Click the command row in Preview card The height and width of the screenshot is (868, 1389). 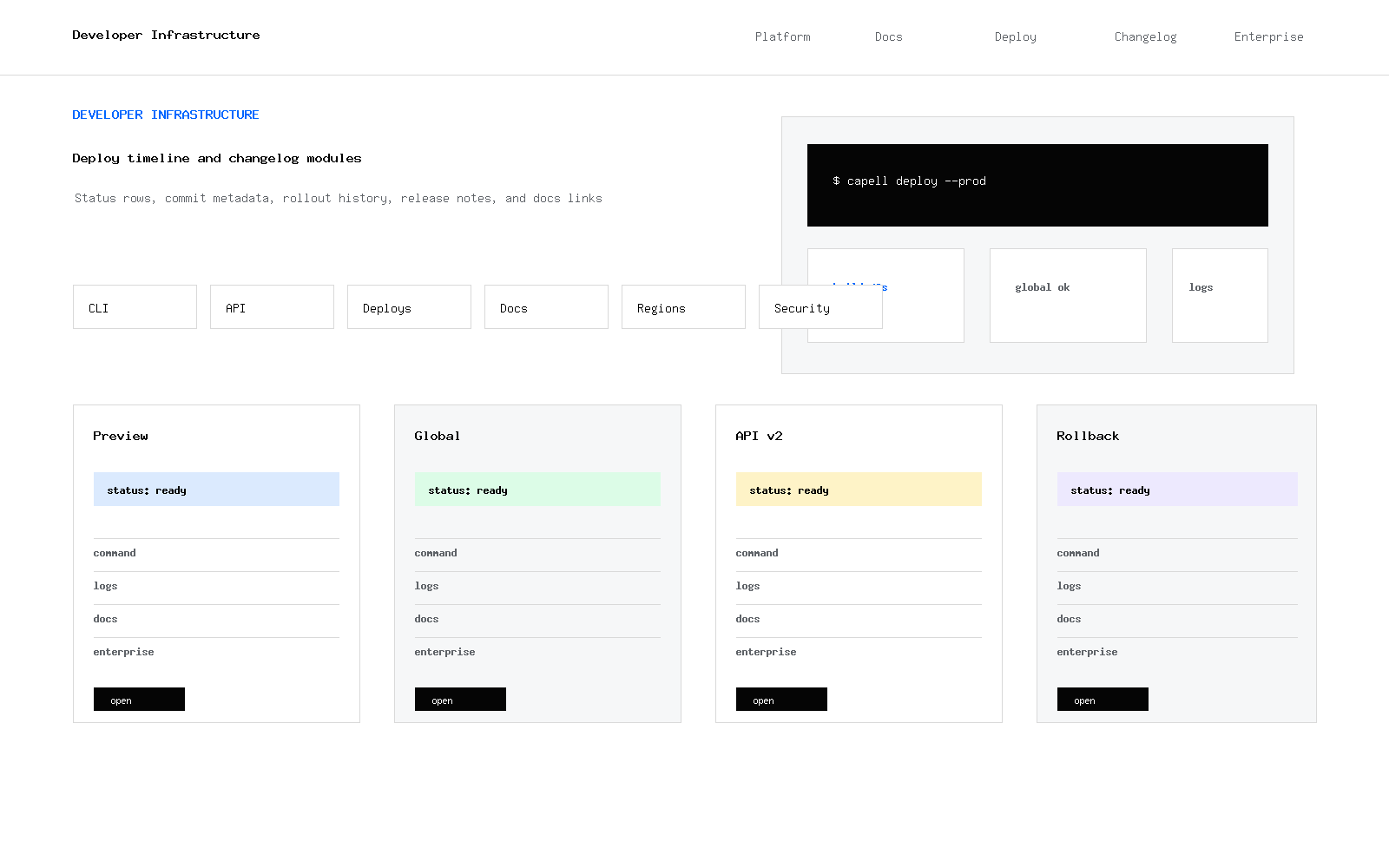click(x=216, y=555)
